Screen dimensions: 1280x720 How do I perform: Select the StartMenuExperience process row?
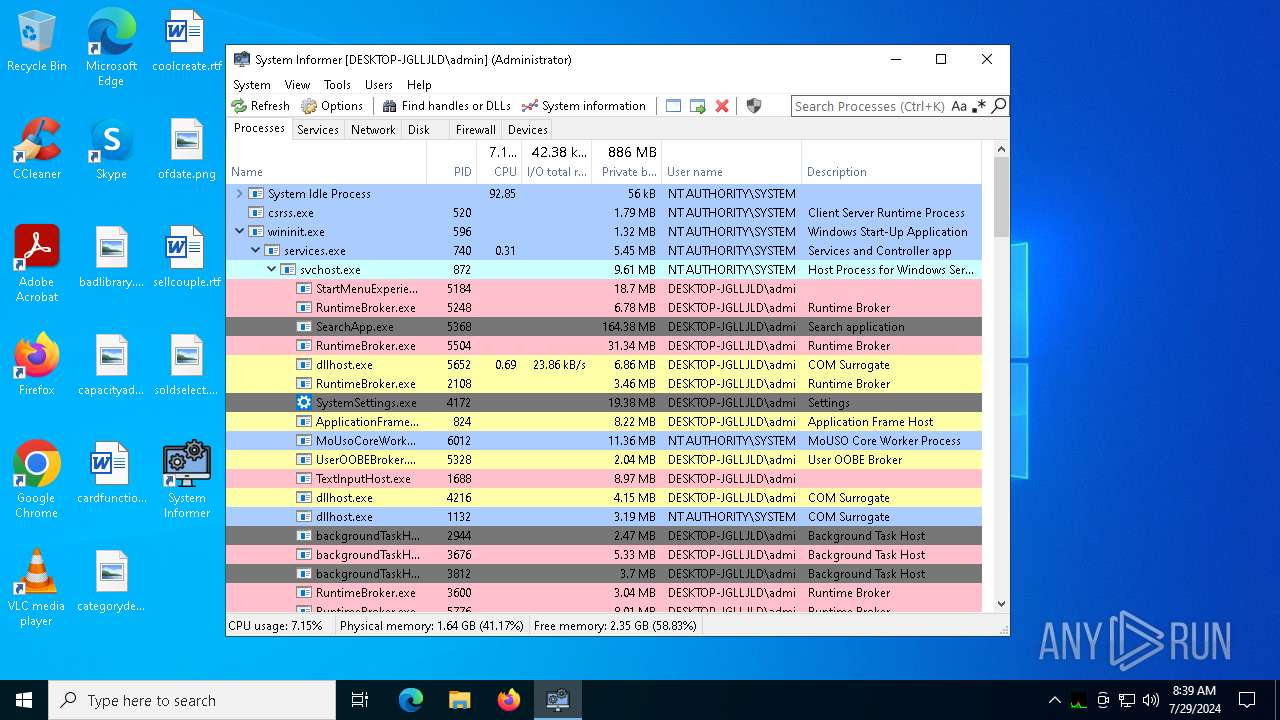point(604,289)
